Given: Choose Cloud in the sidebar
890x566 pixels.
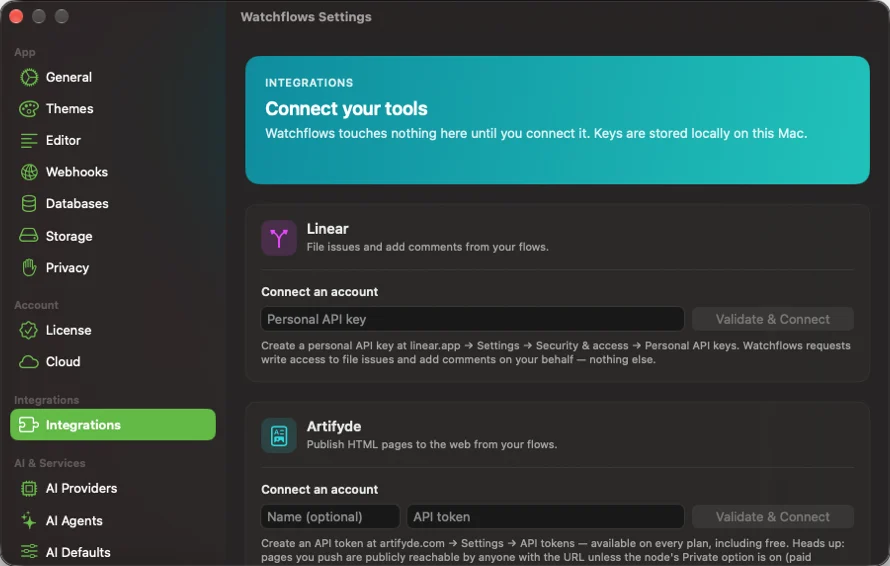Looking at the screenshot, I should 113,362.
